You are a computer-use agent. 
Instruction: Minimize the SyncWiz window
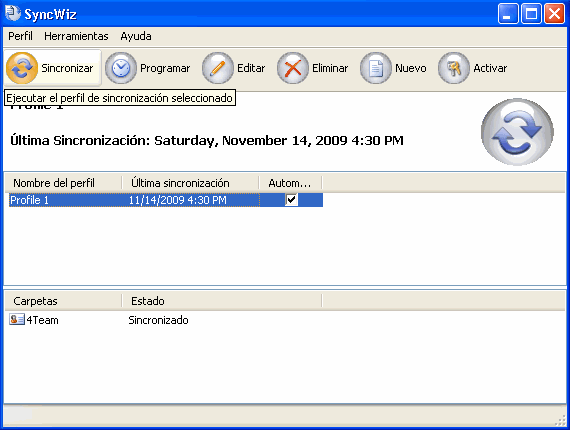click(x=508, y=14)
